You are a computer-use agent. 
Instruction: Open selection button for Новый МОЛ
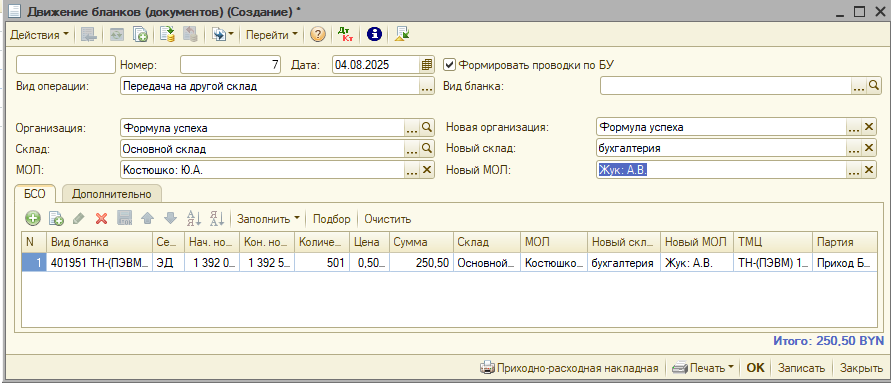point(853,169)
